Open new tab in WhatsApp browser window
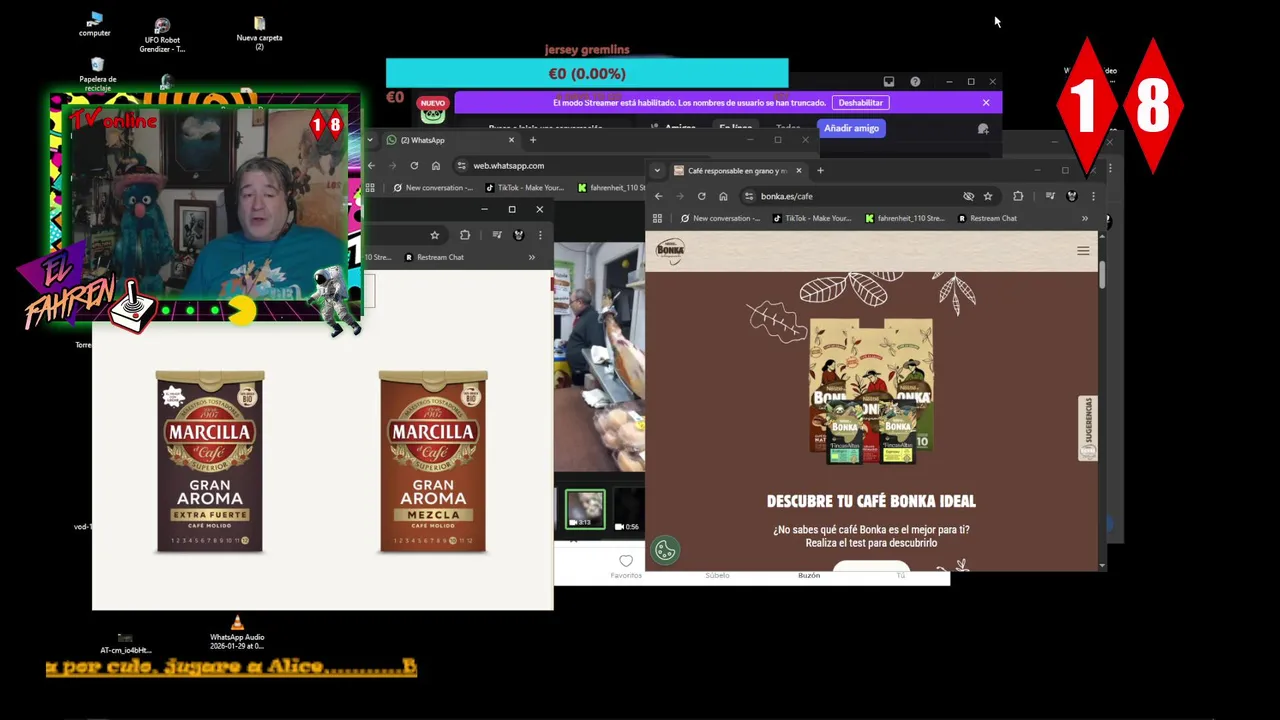The height and width of the screenshot is (720, 1280). click(533, 140)
